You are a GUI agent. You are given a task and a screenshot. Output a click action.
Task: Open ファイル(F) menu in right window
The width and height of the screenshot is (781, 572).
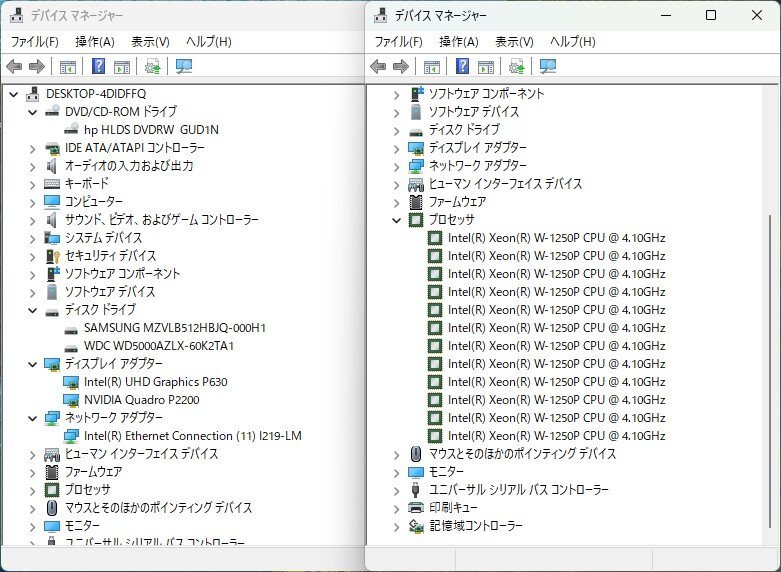398,41
